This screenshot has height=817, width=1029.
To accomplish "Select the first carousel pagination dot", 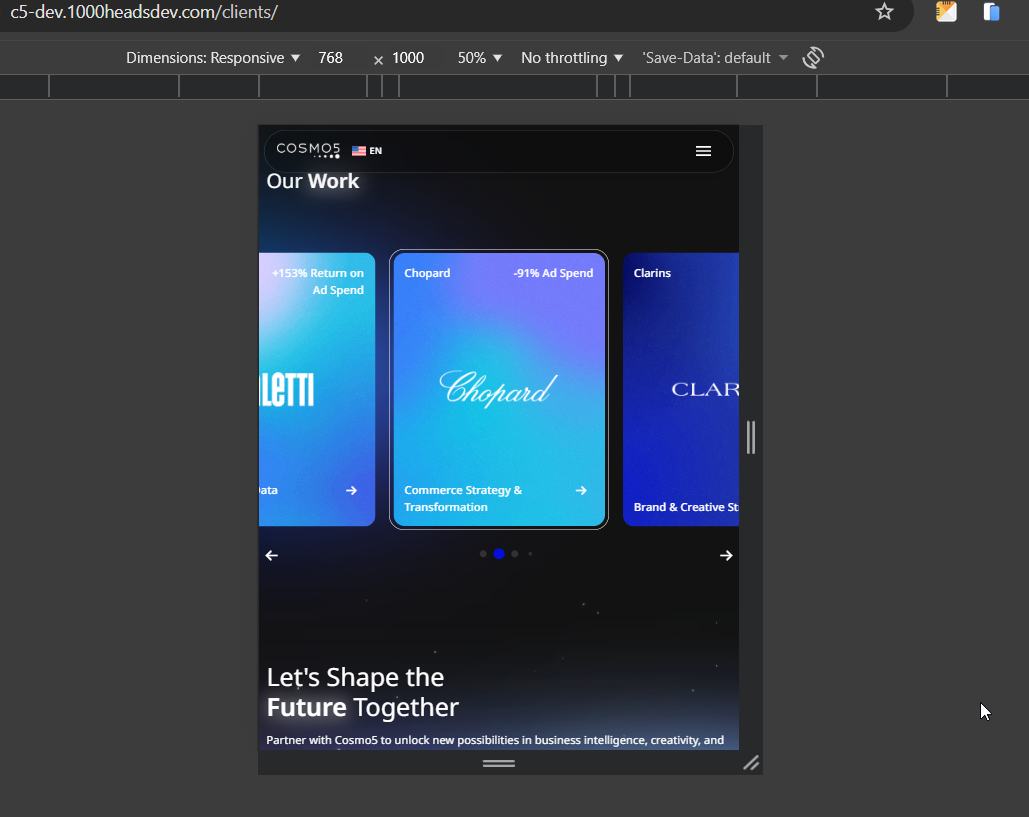I will 483,554.
